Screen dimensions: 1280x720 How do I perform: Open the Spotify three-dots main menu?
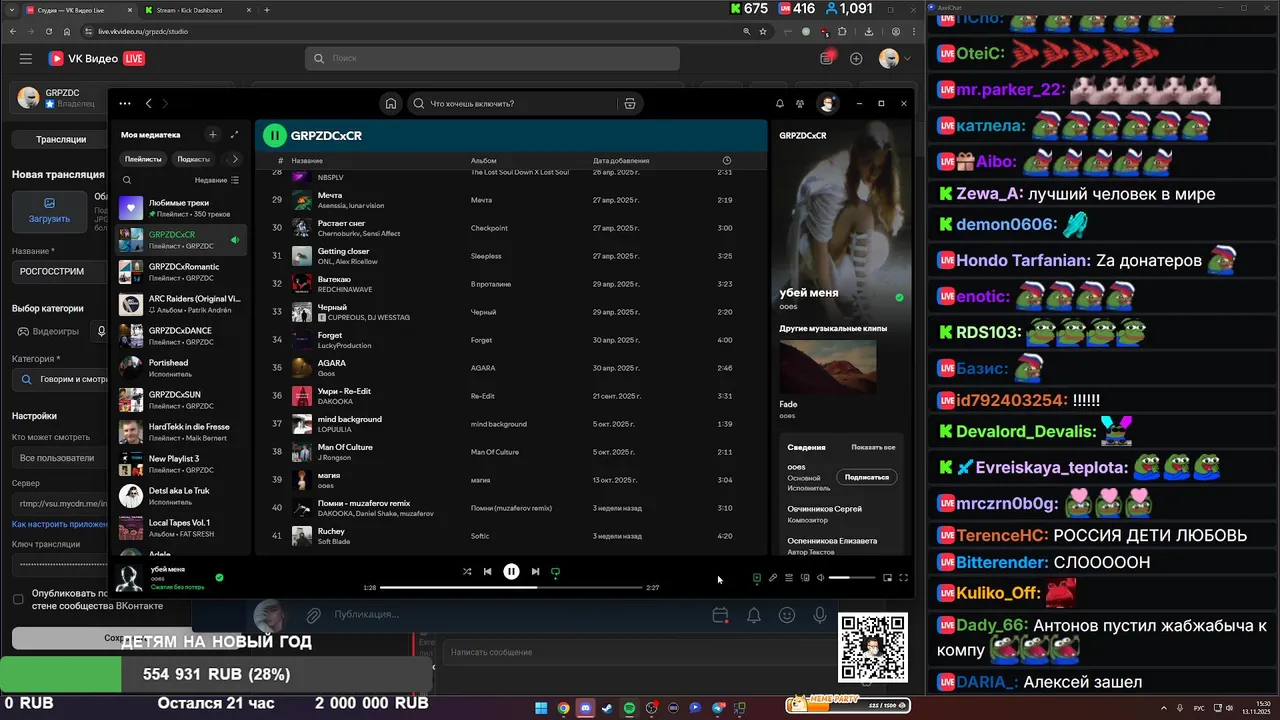125,103
